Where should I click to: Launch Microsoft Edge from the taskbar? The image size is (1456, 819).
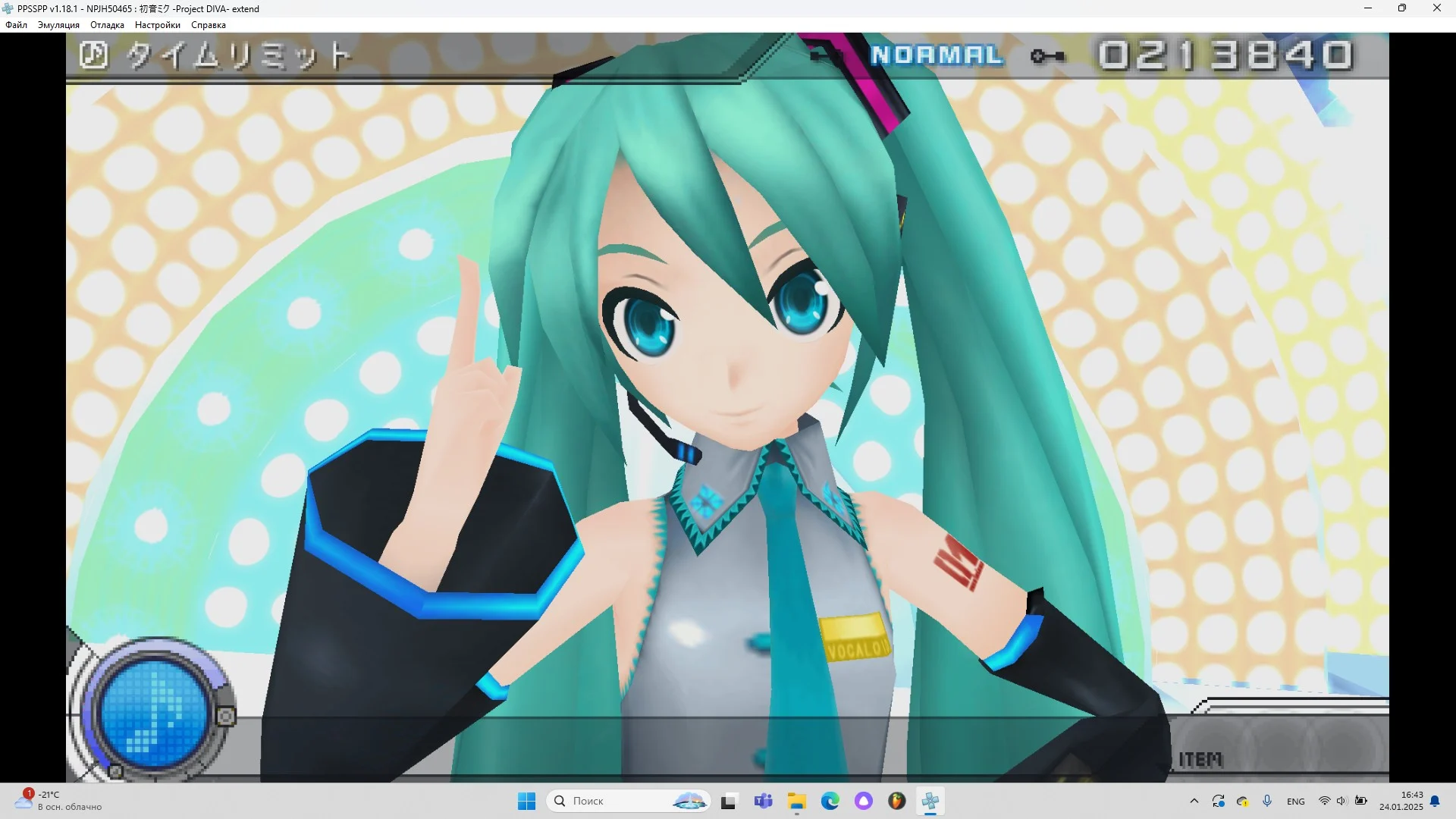[x=830, y=801]
